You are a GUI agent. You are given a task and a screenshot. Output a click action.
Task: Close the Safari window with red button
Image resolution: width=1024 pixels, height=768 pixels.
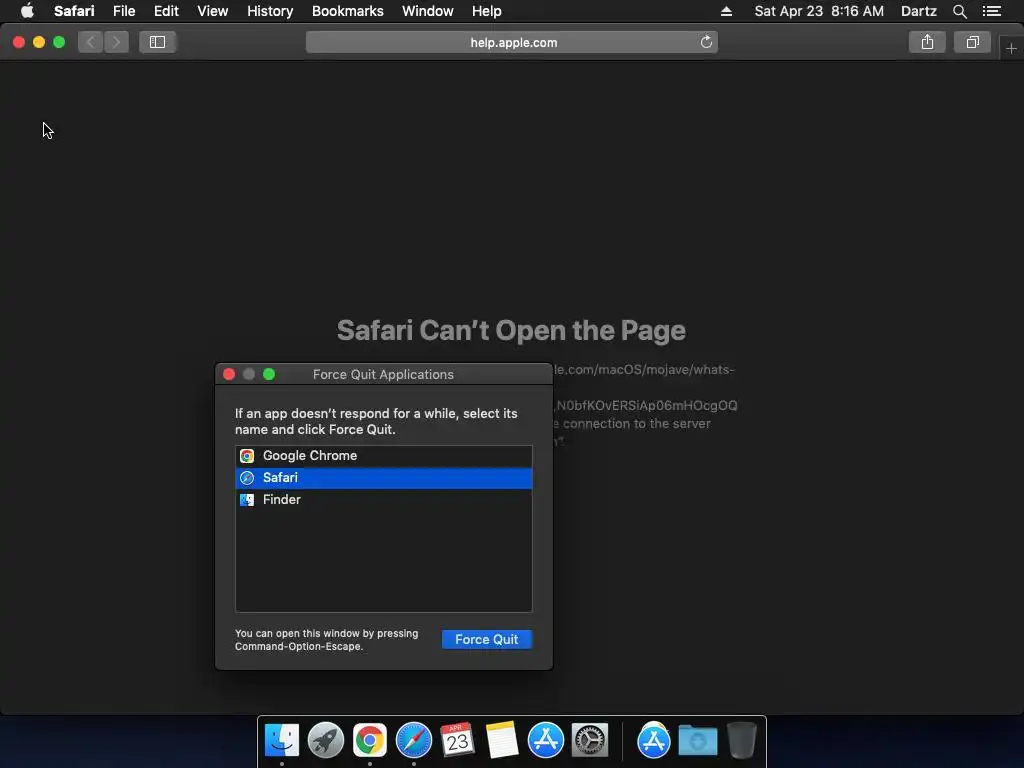point(19,42)
